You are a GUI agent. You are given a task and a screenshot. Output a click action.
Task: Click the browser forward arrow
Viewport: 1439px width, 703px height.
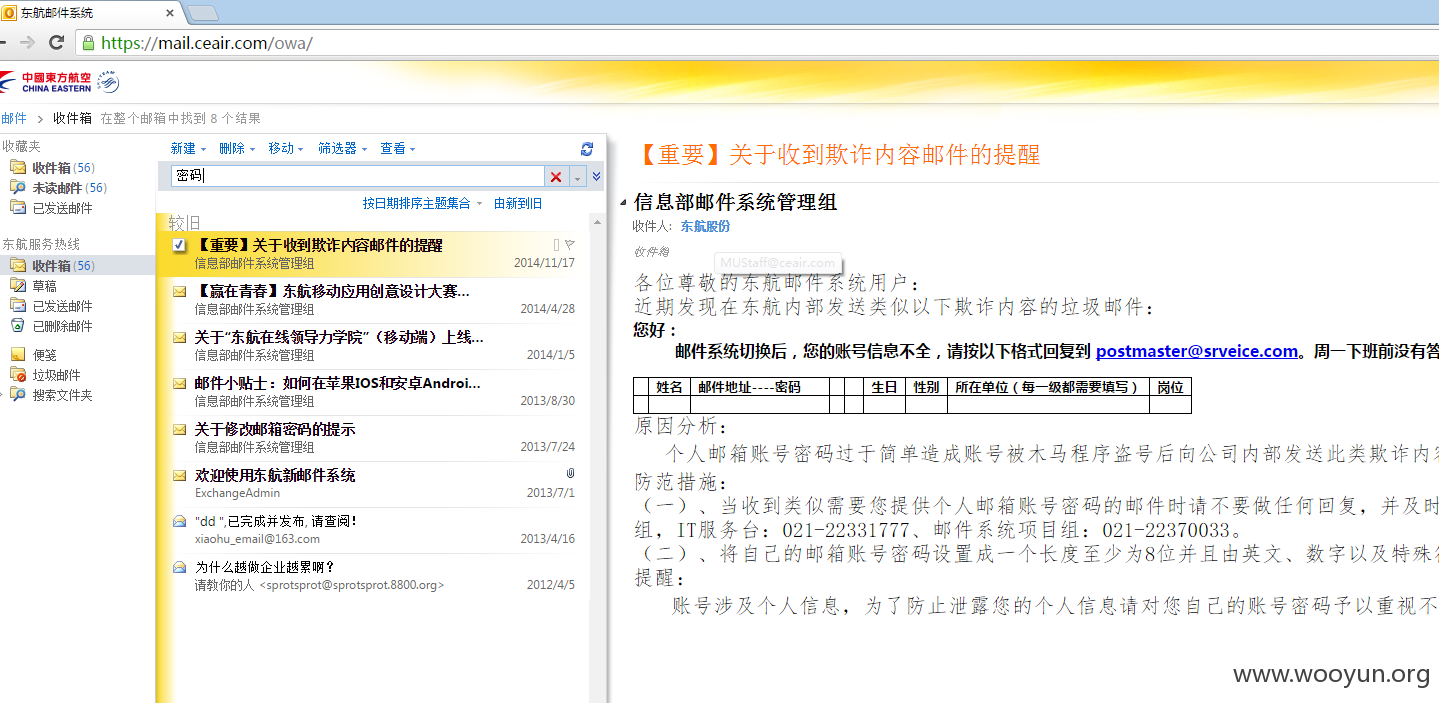(x=27, y=42)
